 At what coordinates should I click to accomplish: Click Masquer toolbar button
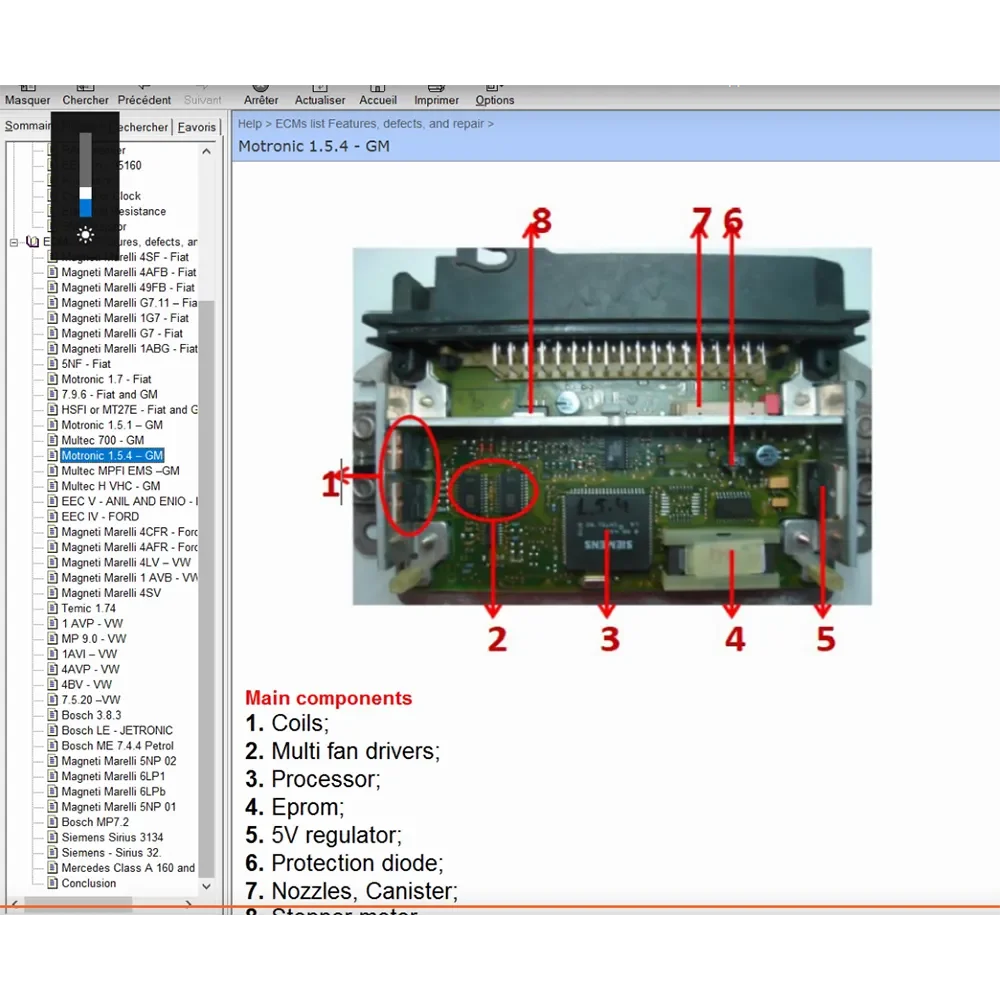pos(27,96)
